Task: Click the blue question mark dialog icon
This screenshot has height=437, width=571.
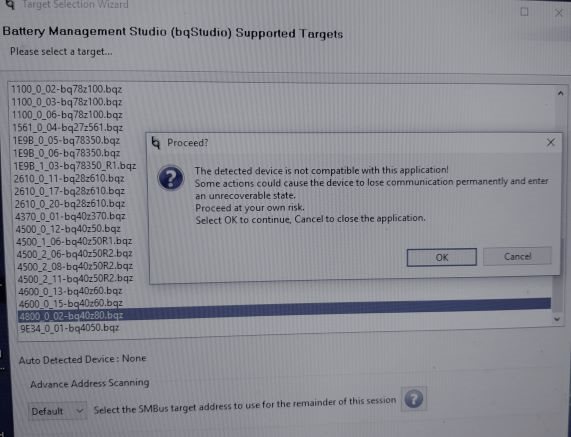Action: click(x=170, y=178)
